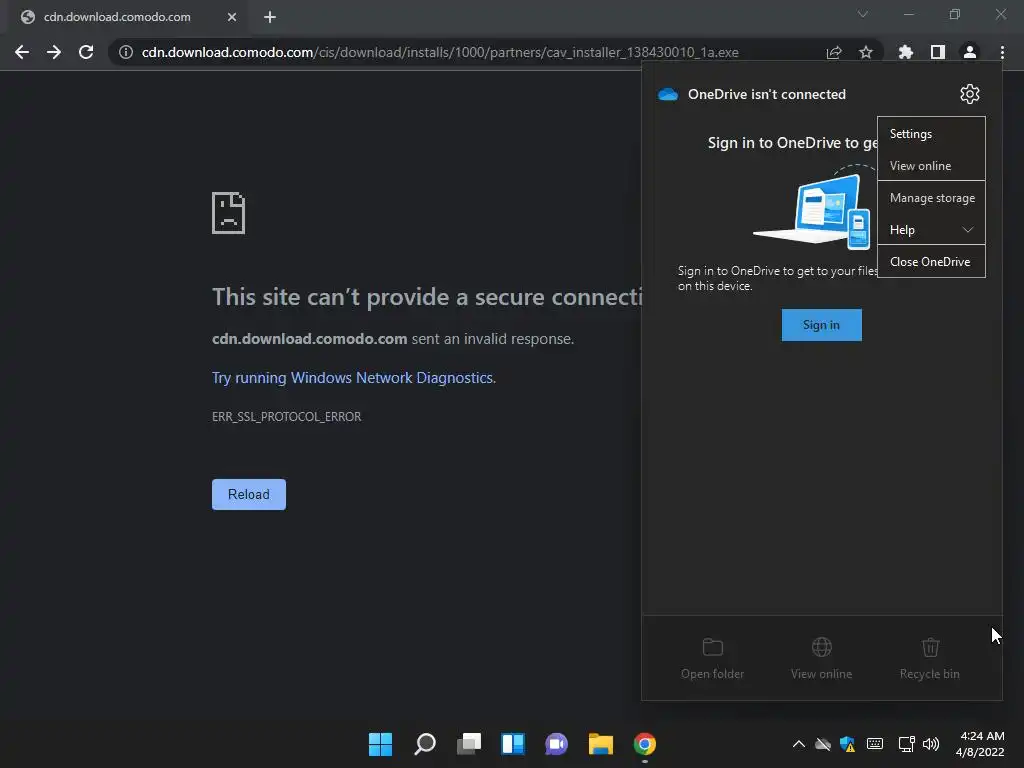Open tab search chevron in title bar
Screen dimensions: 1024x768
[x=863, y=14]
